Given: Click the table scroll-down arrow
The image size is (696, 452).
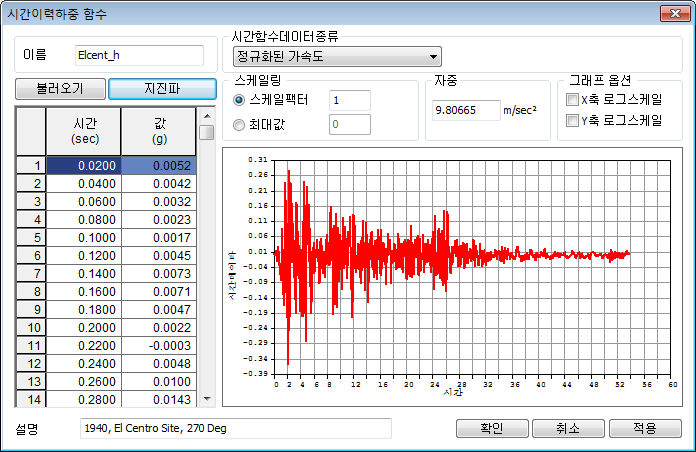Looking at the screenshot, I should (x=207, y=399).
